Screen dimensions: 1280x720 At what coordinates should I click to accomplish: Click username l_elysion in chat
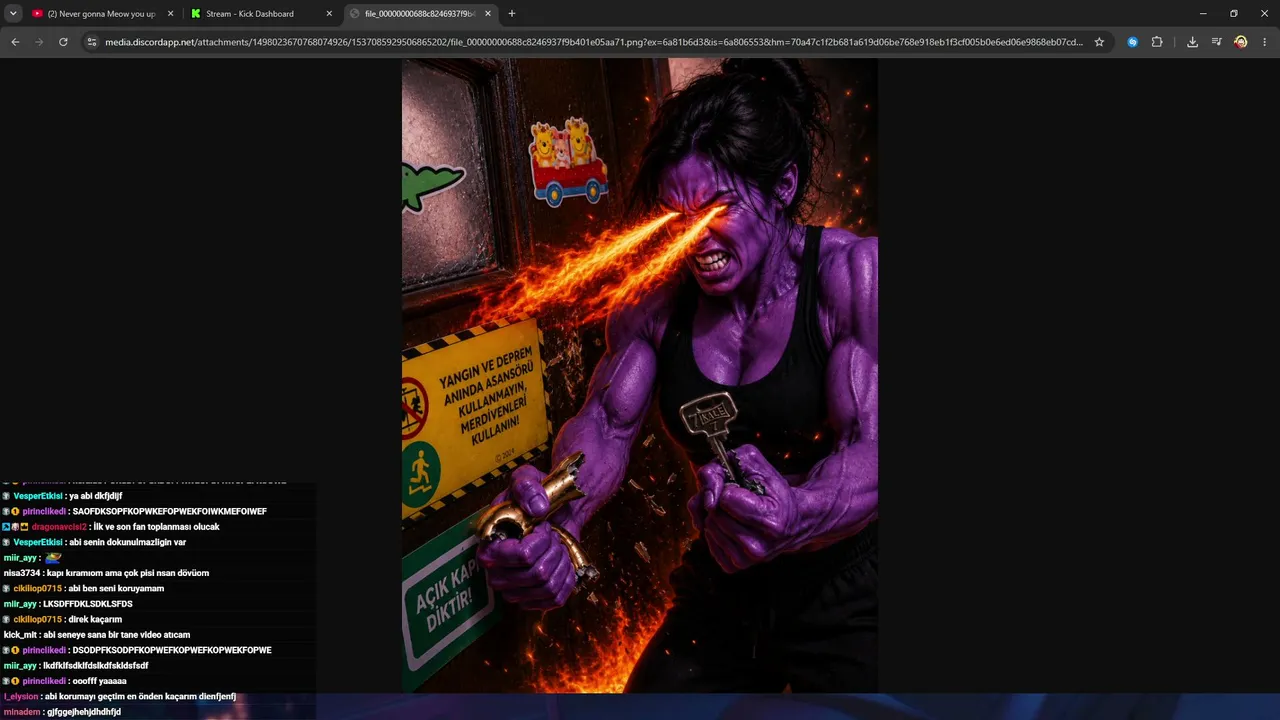(21, 697)
